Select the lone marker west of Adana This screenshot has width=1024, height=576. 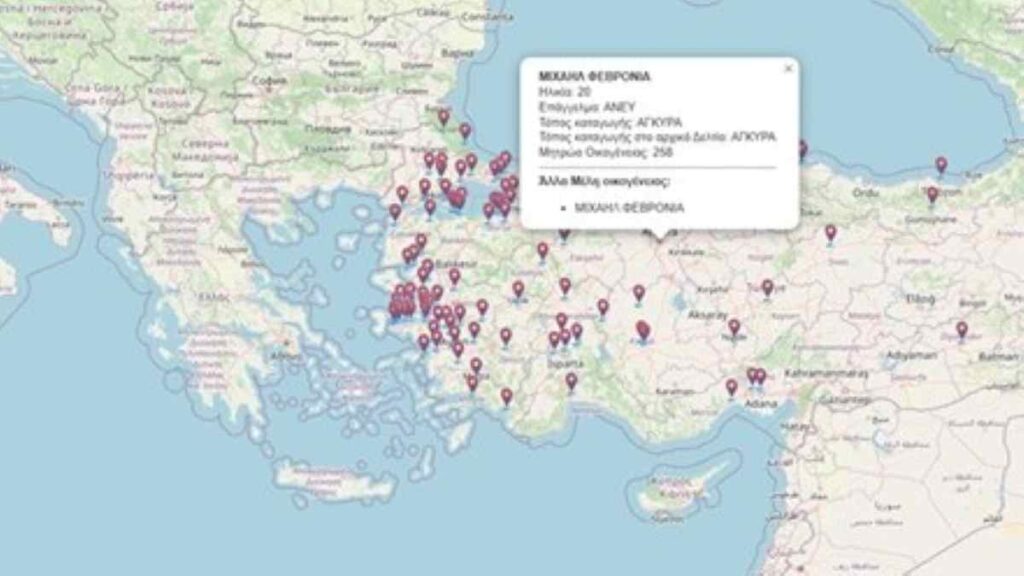click(731, 386)
